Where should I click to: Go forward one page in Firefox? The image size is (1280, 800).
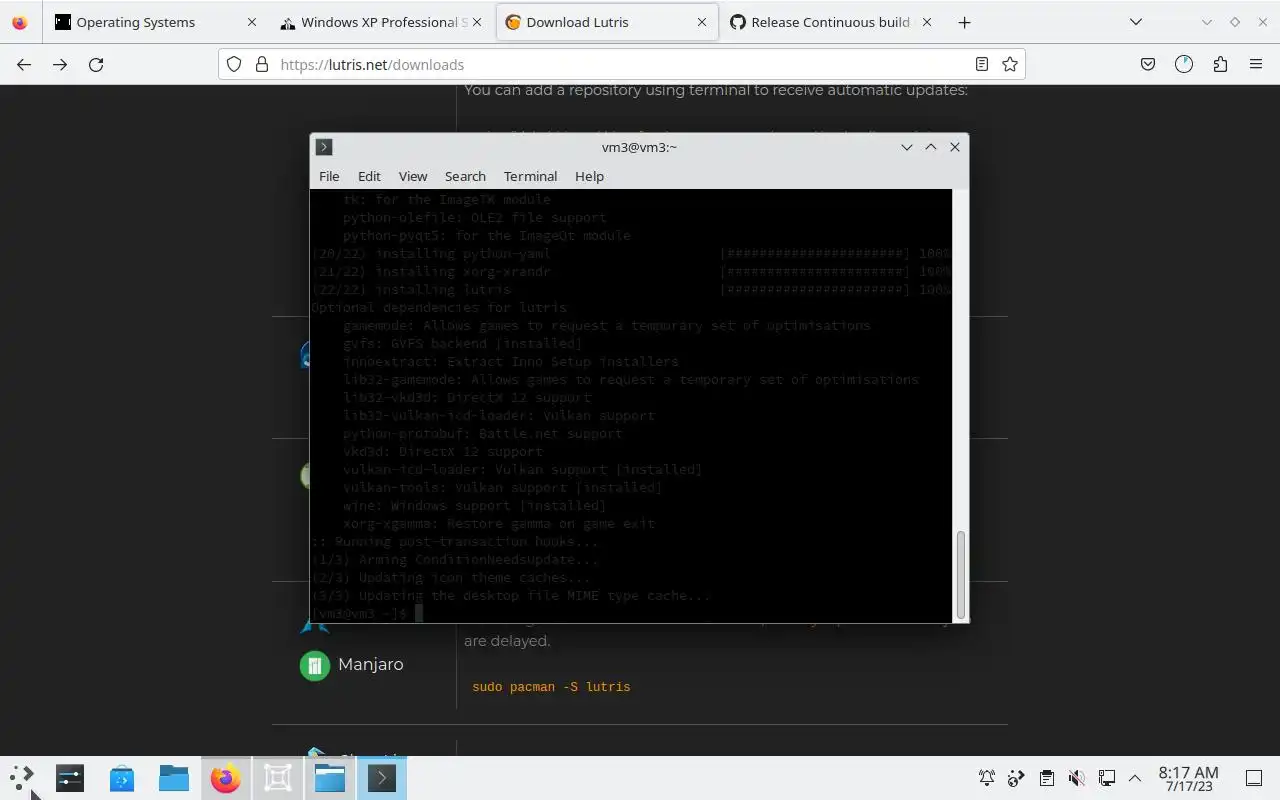tap(60, 64)
